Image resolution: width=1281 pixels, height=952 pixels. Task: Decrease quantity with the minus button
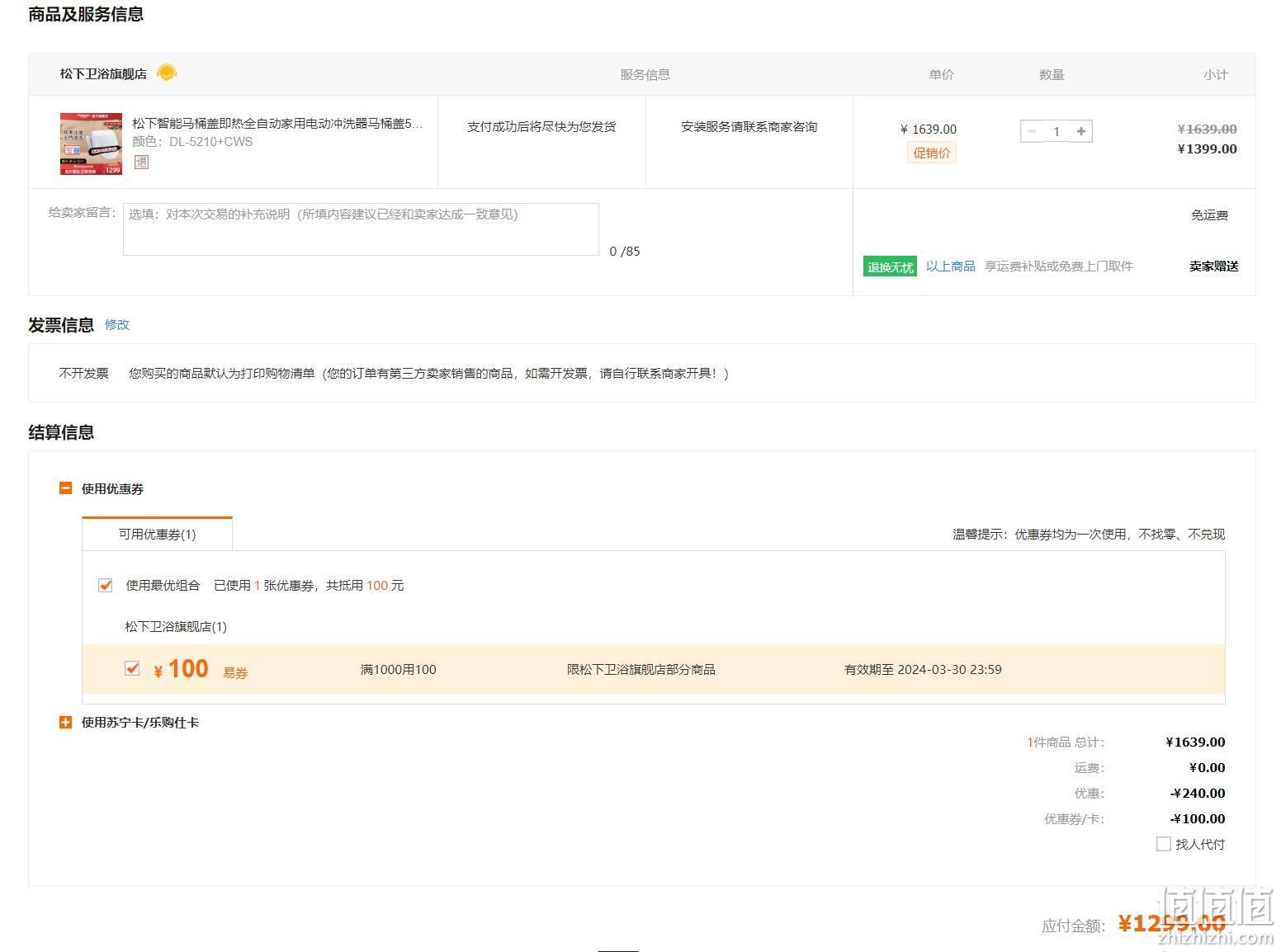tap(1032, 131)
